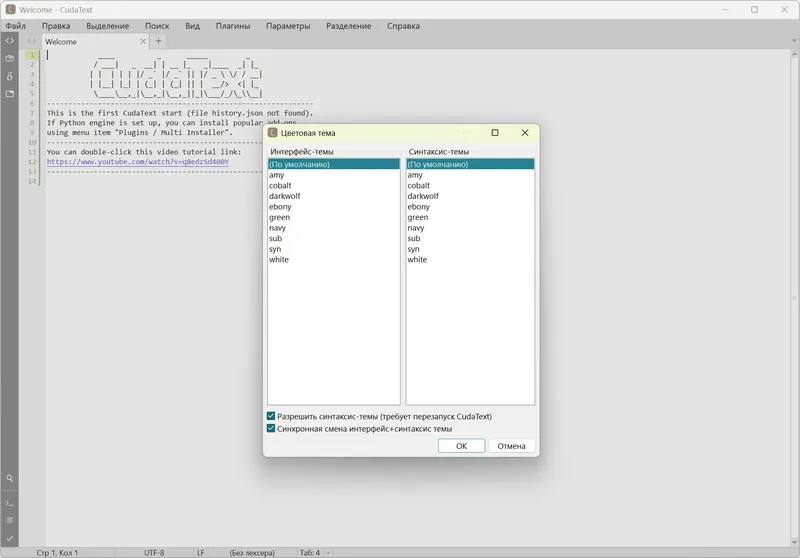Select syn in the Синтаксис-темы list
The image size is (800, 558).
point(470,249)
